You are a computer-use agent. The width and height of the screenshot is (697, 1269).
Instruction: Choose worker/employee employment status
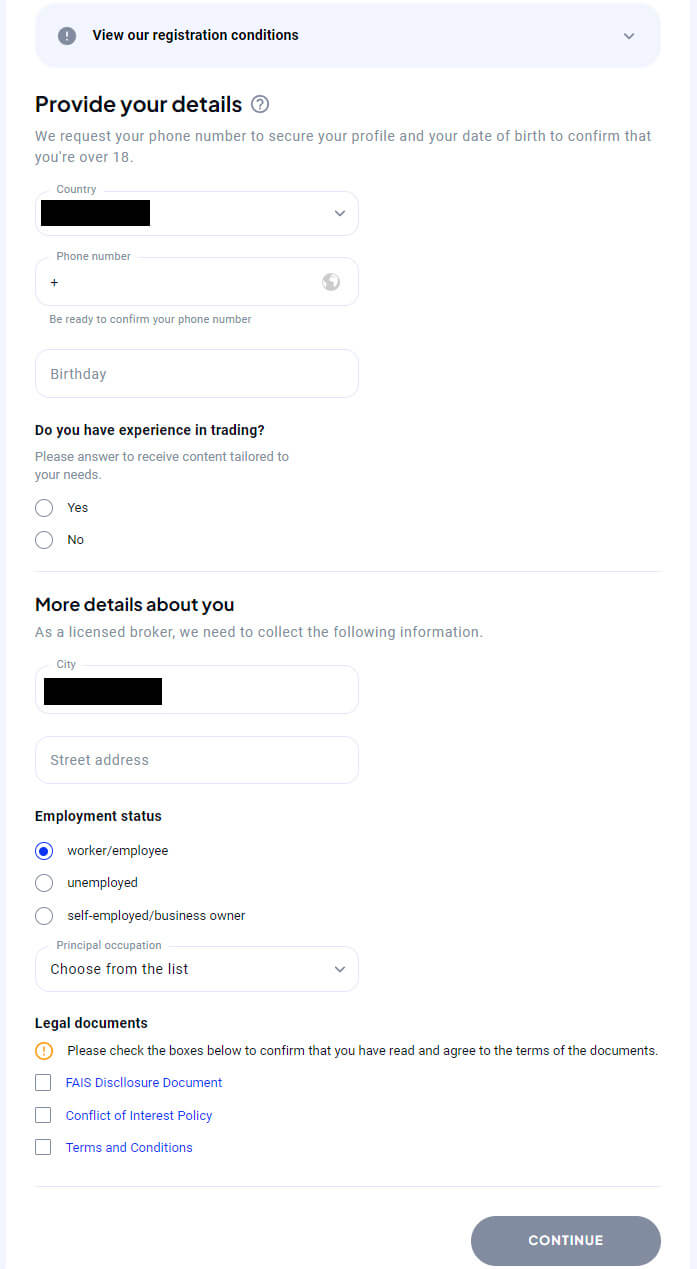(x=44, y=851)
